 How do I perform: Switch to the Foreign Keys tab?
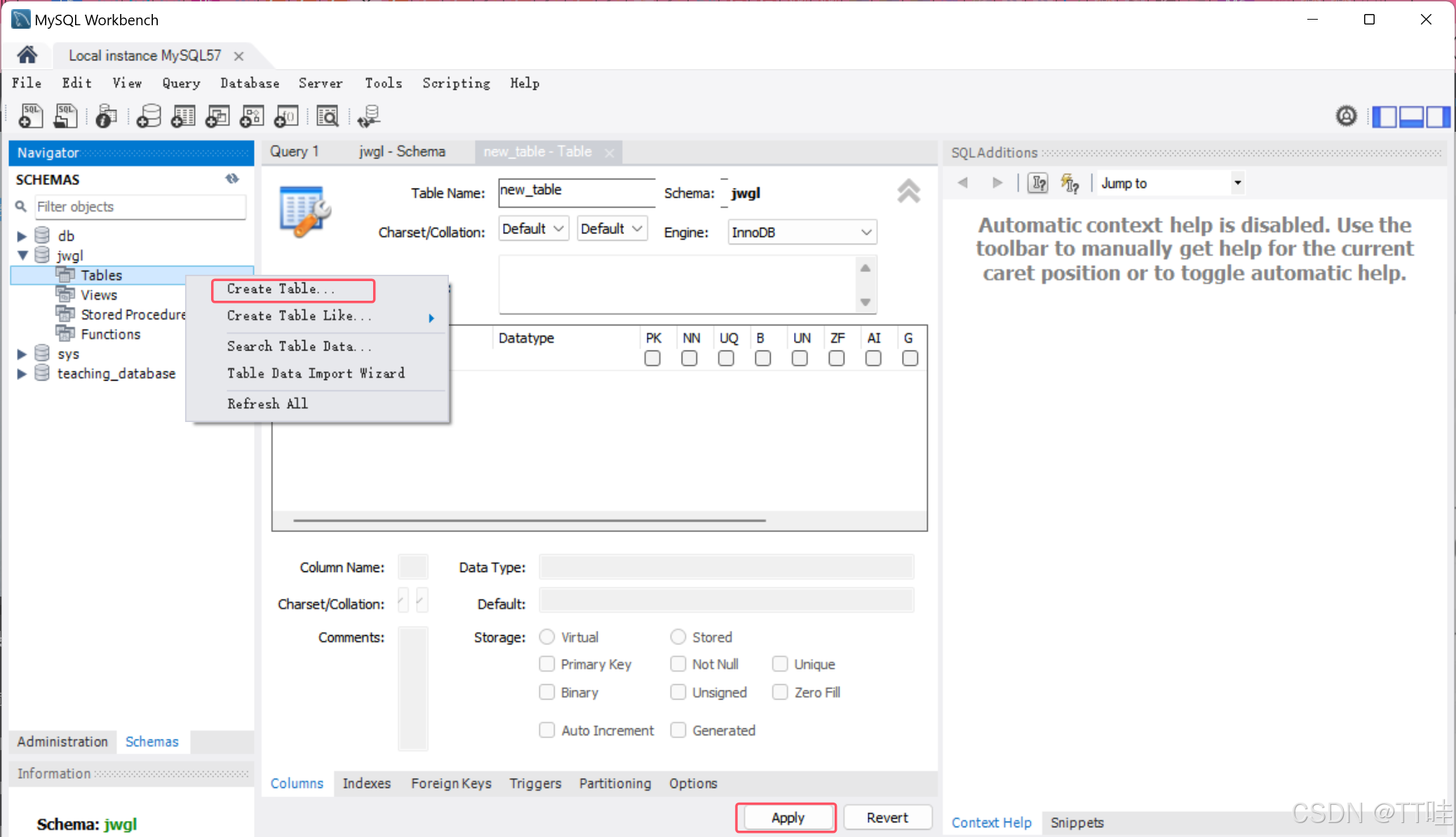(x=451, y=783)
